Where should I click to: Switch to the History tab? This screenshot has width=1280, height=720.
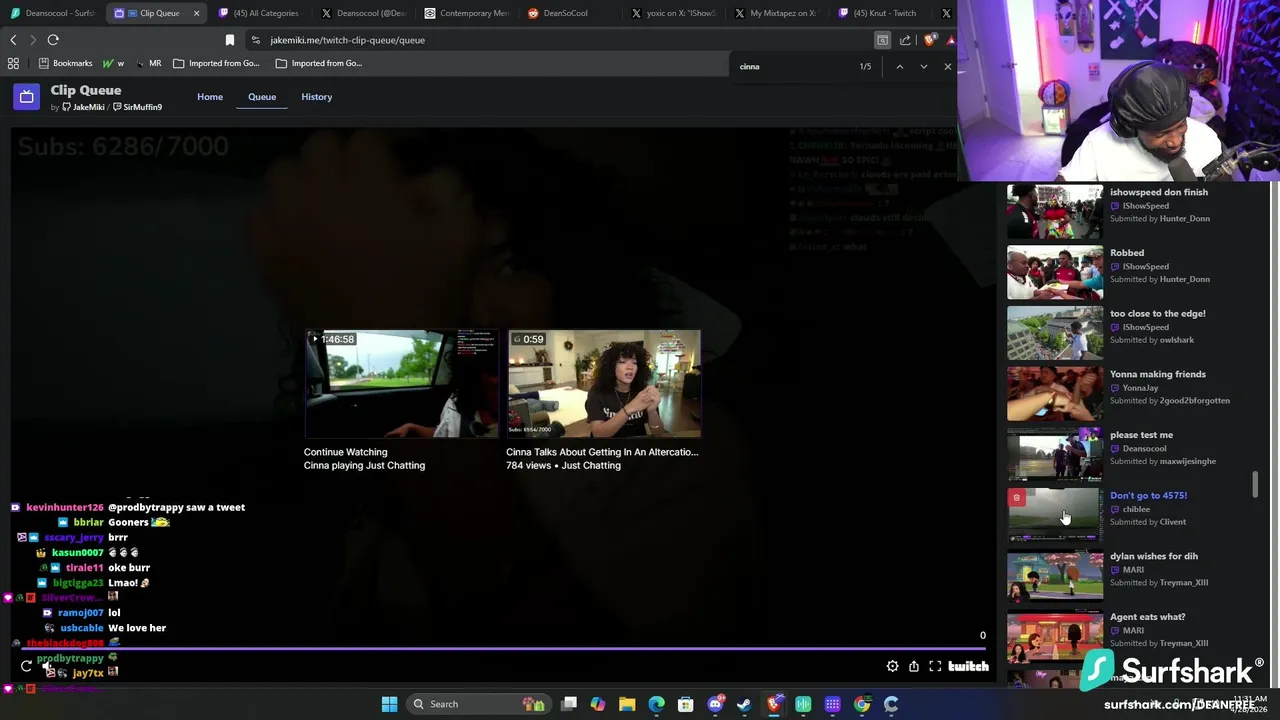(x=316, y=97)
